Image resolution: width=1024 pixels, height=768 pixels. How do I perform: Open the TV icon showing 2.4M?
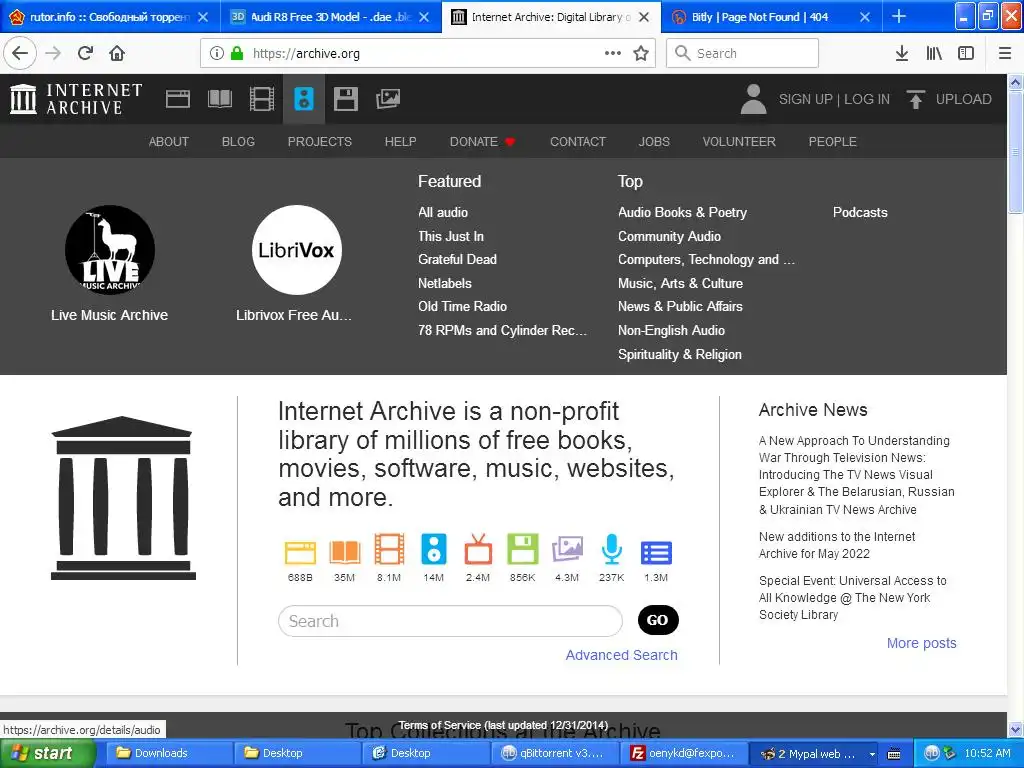click(478, 549)
